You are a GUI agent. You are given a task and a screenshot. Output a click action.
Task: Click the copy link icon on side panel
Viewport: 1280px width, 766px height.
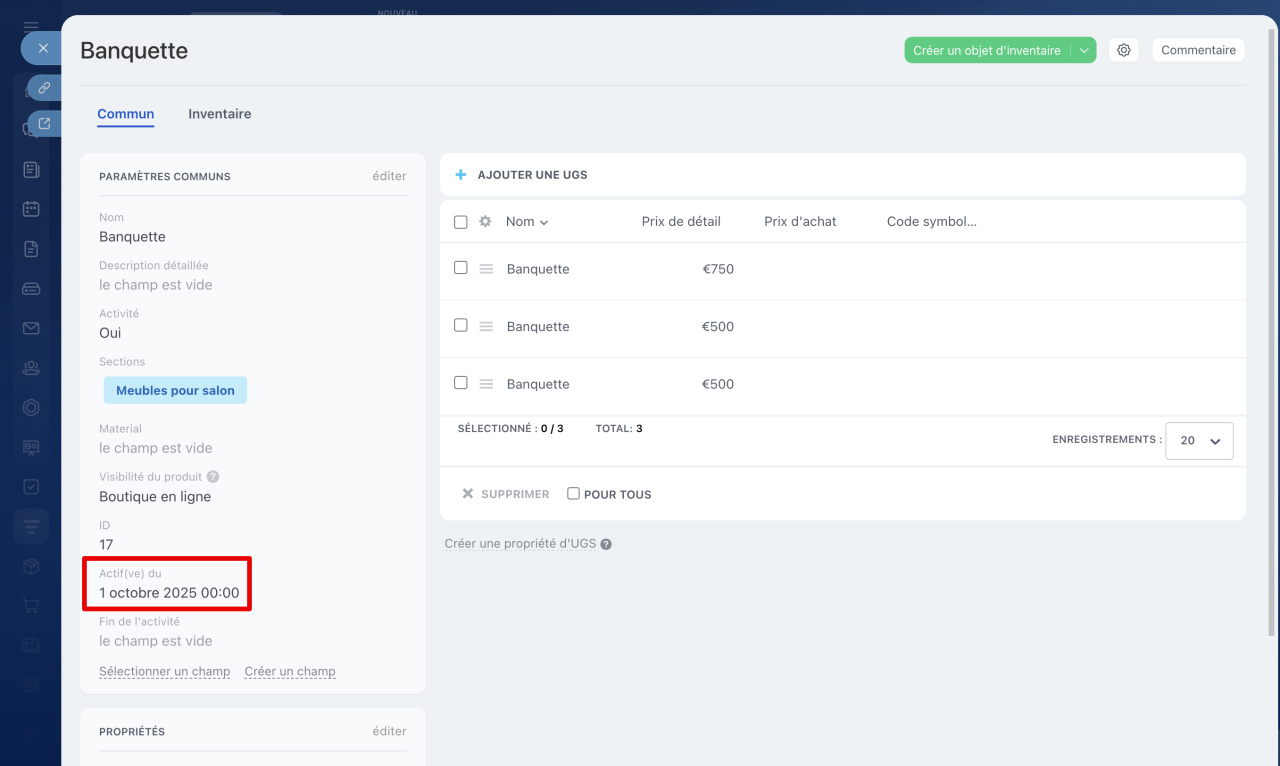[x=44, y=88]
